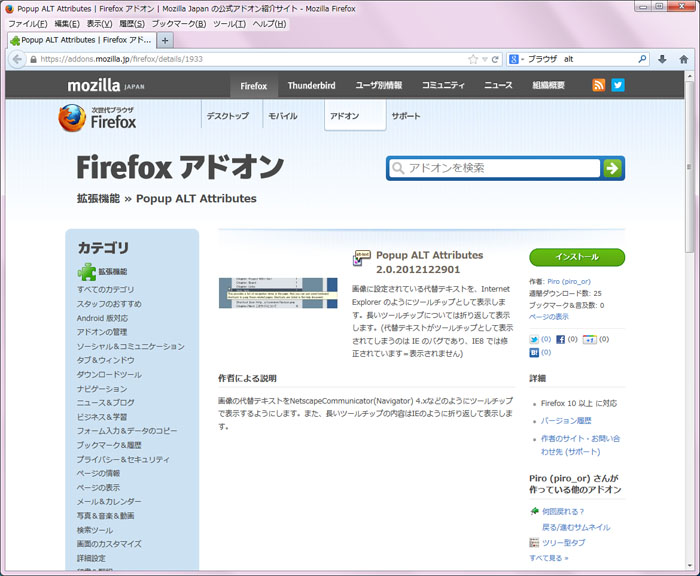700x576 pixels.
Task: Click the すべて見る link
Action: click(x=549, y=558)
